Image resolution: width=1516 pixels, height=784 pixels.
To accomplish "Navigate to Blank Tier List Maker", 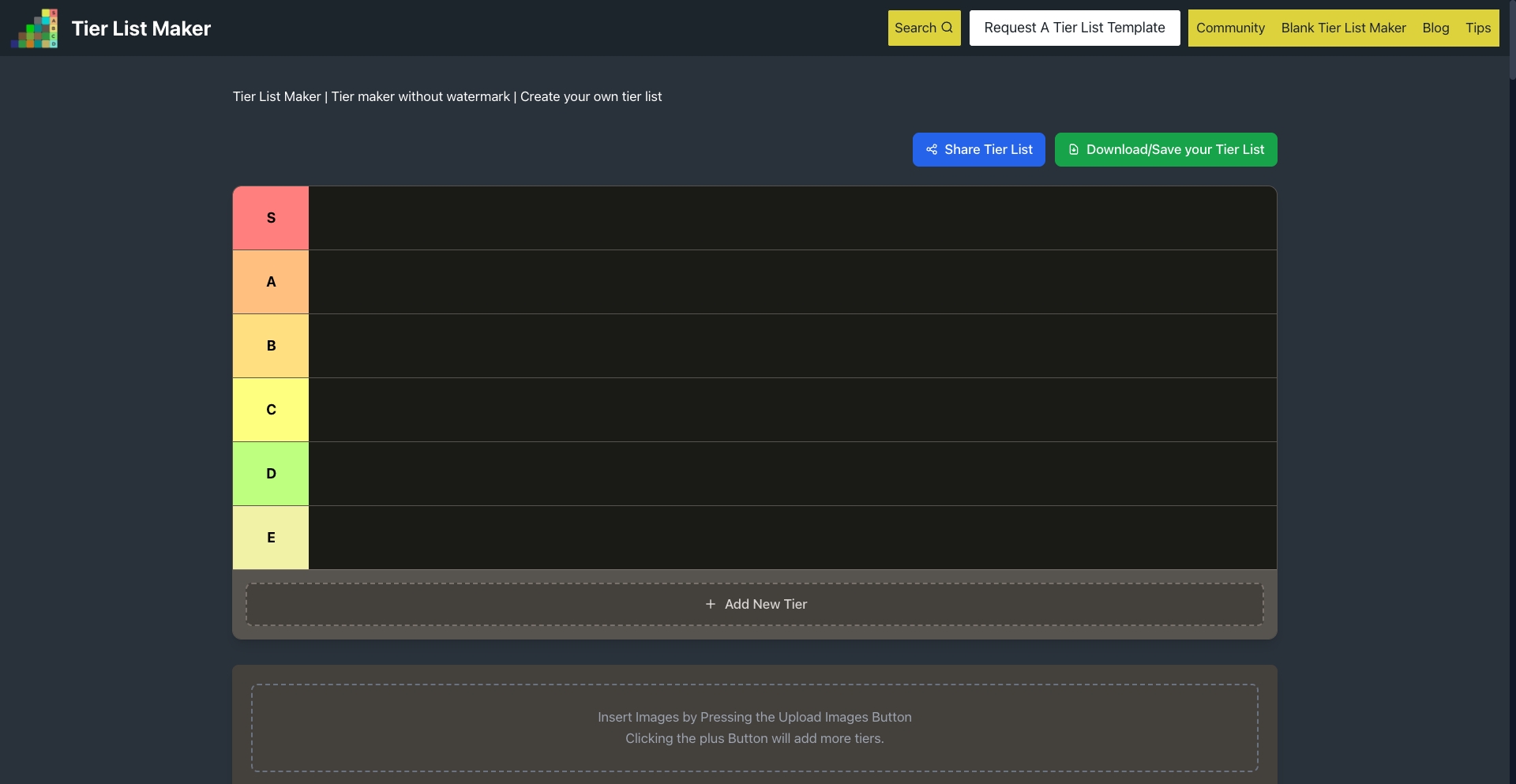I will [1344, 28].
